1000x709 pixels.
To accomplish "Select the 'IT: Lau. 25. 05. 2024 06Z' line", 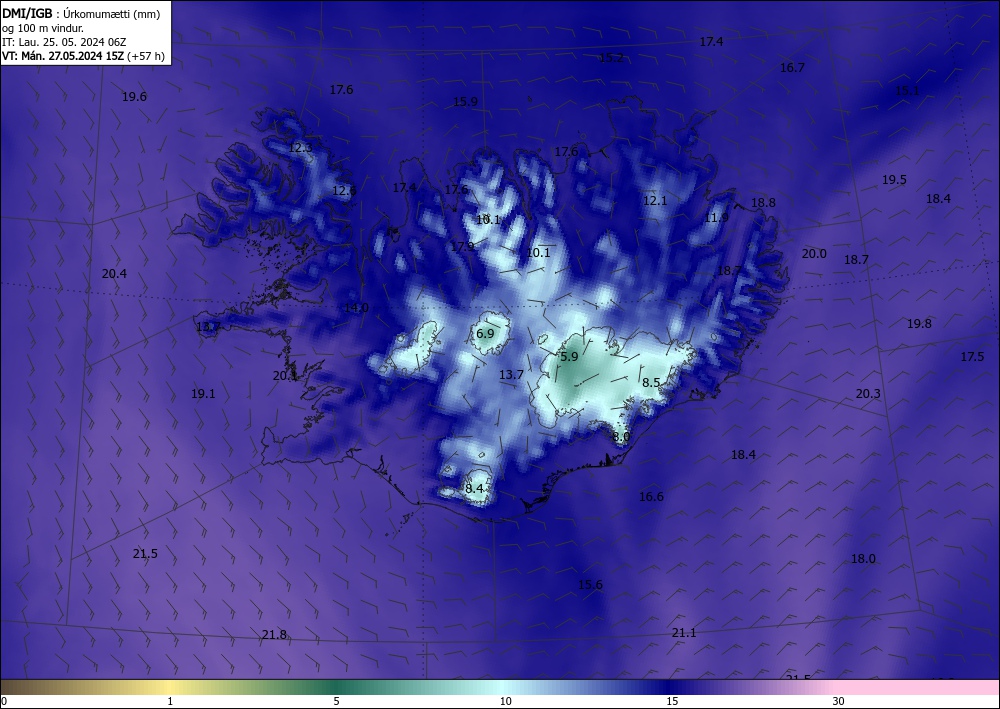I will (64, 42).
